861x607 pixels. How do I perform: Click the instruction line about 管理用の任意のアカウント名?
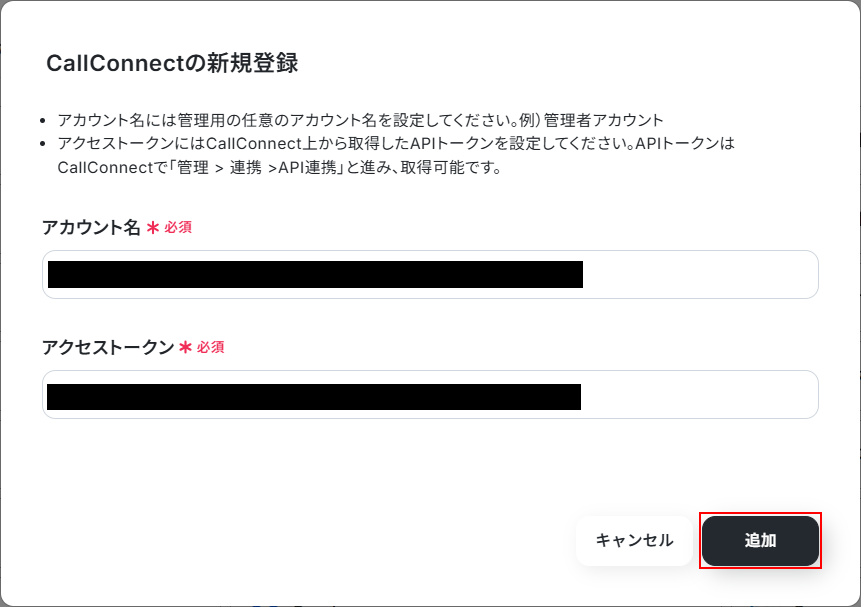pyautogui.click(x=360, y=120)
